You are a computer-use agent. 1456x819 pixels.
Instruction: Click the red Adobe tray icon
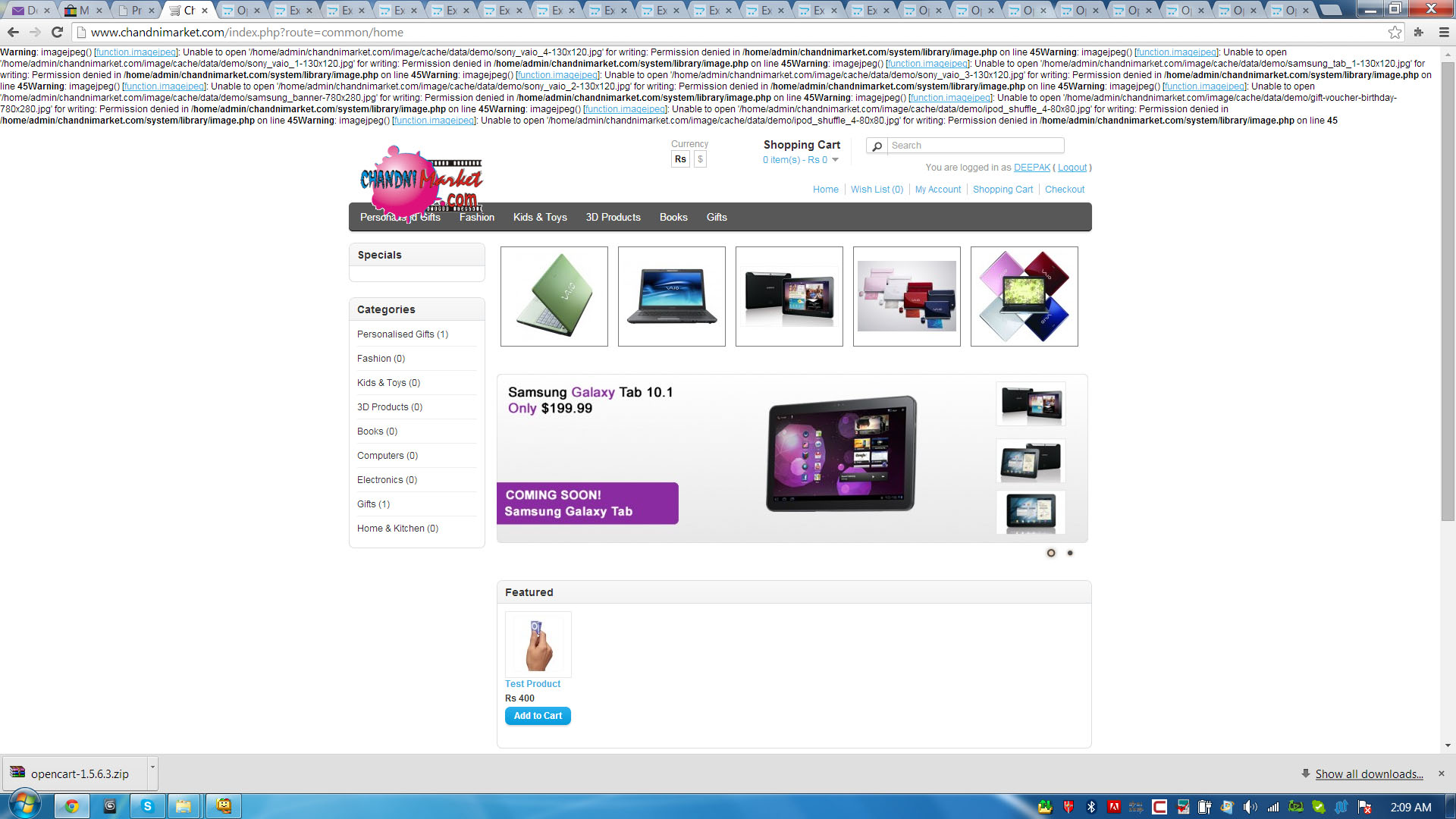(x=1114, y=808)
